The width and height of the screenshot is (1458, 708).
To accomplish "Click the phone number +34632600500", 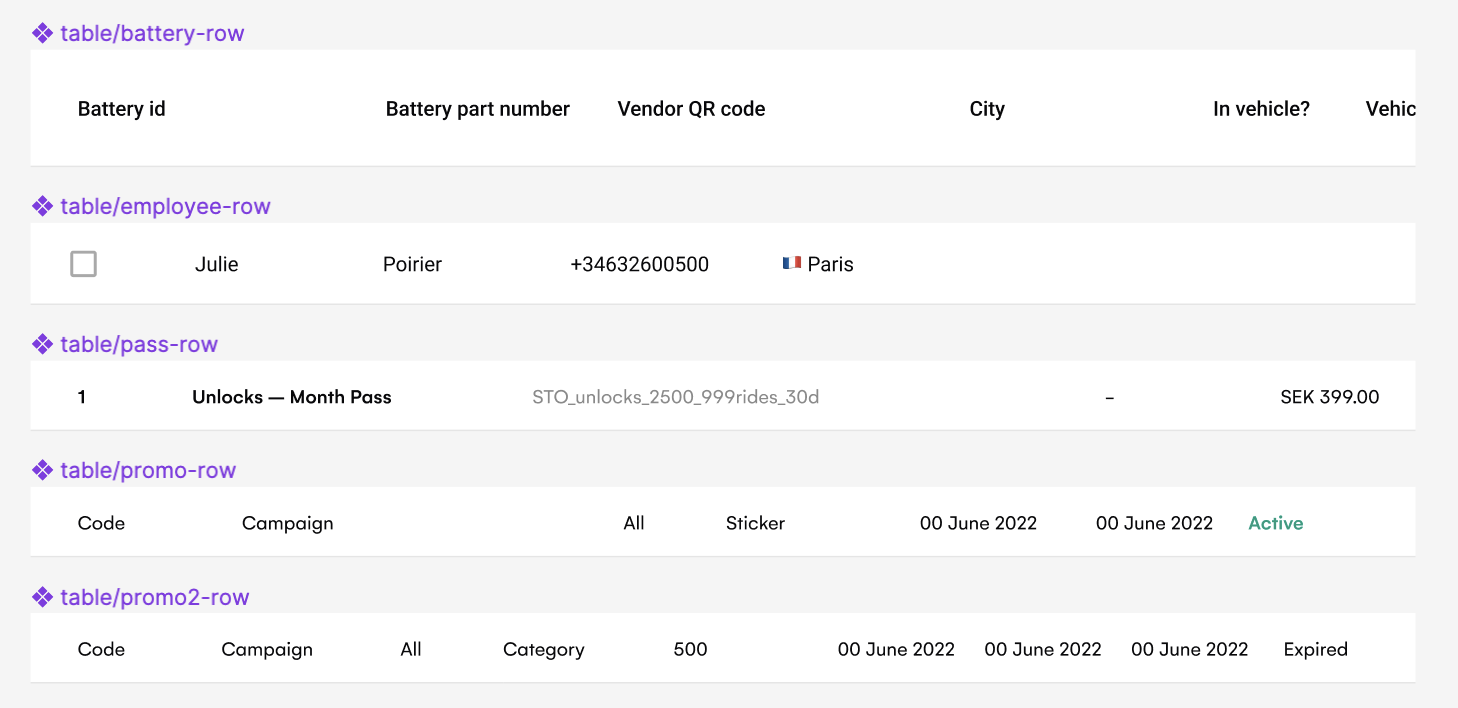I will tap(640, 265).
